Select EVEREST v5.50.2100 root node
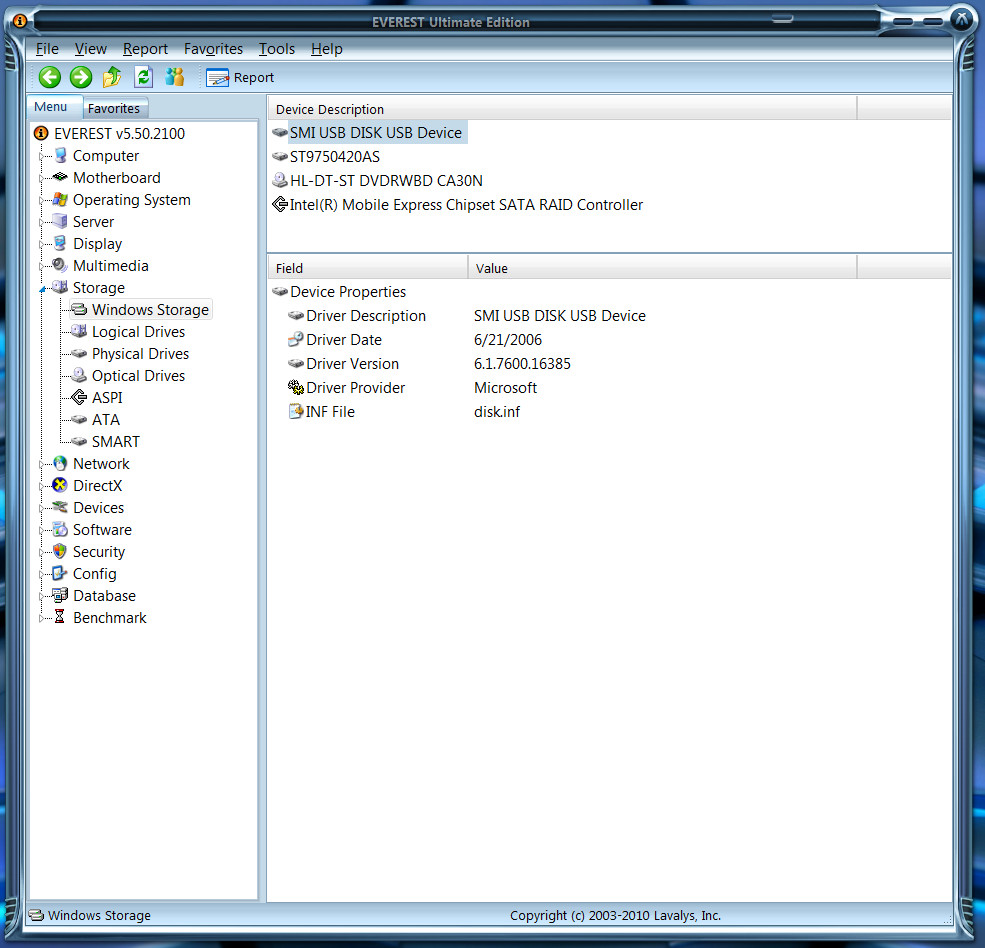Screen dimensions: 985x948 click(119, 133)
